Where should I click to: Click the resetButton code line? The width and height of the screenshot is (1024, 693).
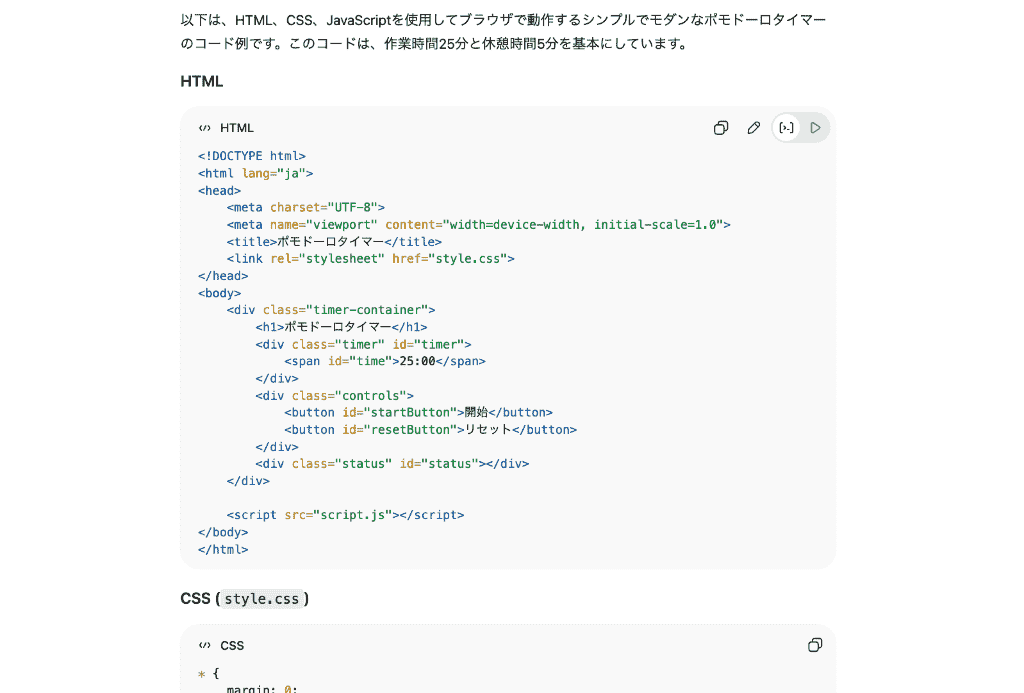(430, 430)
